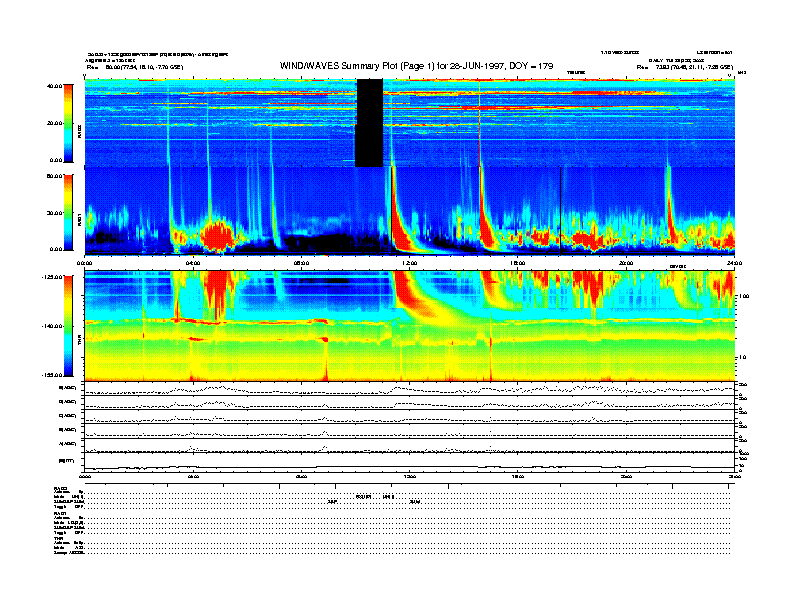
Task: Click the 24:00 label under RAD1 spectrogram
Action: pyautogui.click(x=734, y=263)
